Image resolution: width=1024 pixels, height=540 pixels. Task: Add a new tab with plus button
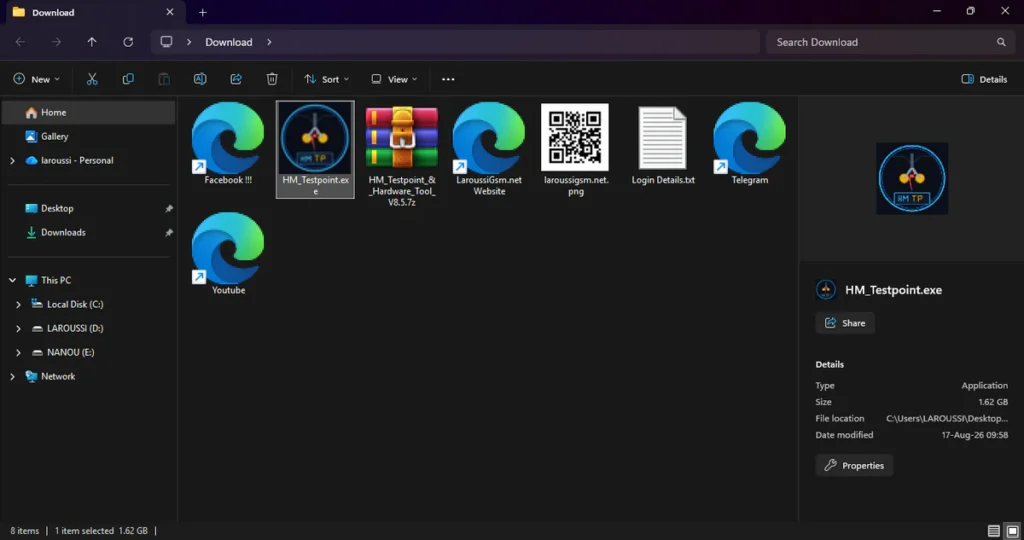202,12
